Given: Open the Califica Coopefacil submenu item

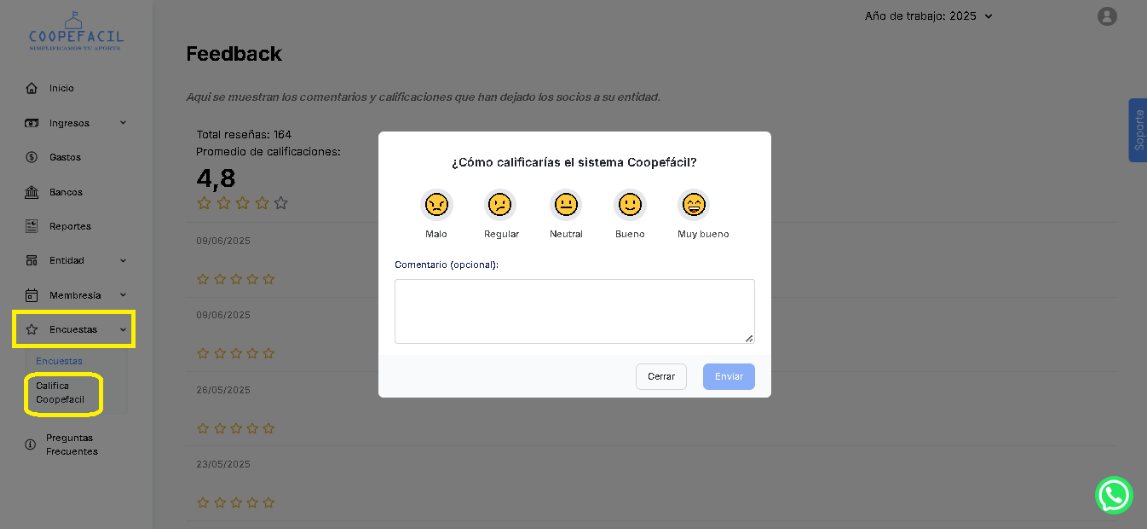Looking at the screenshot, I should (x=60, y=392).
